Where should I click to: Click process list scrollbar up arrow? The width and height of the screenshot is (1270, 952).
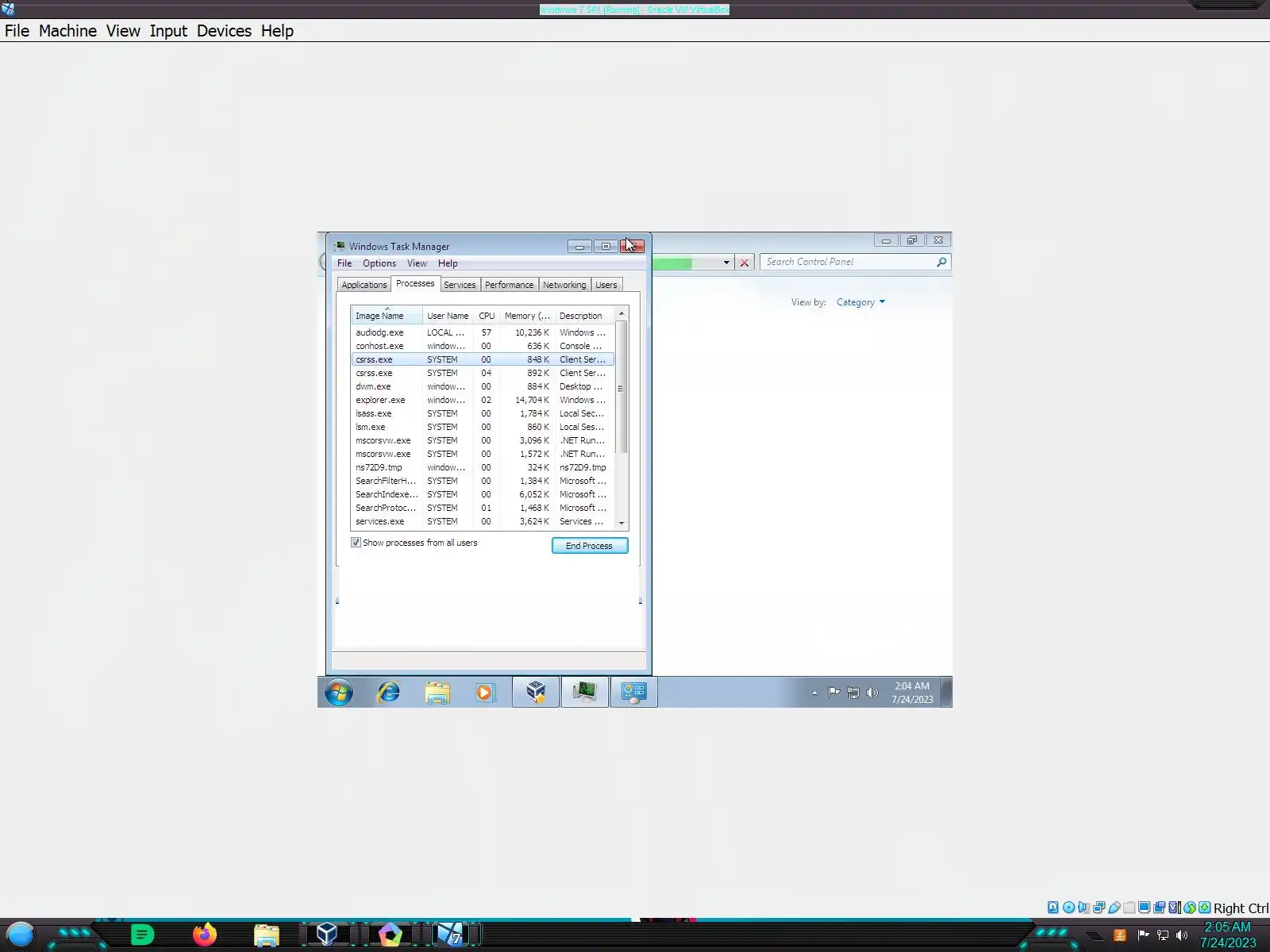(x=622, y=314)
